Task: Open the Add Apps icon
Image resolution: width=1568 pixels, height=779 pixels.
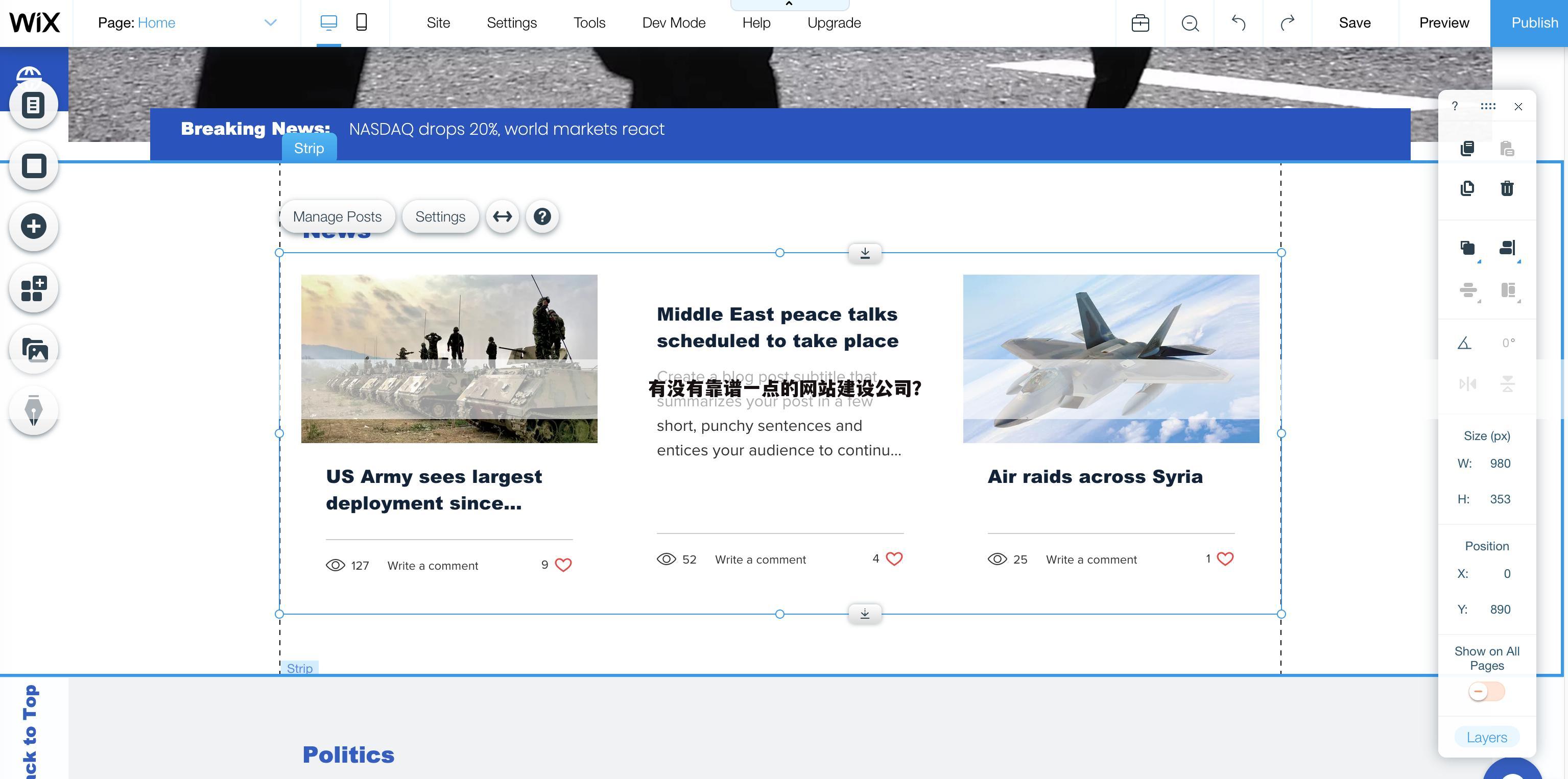Action: click(x=34, y=288)
